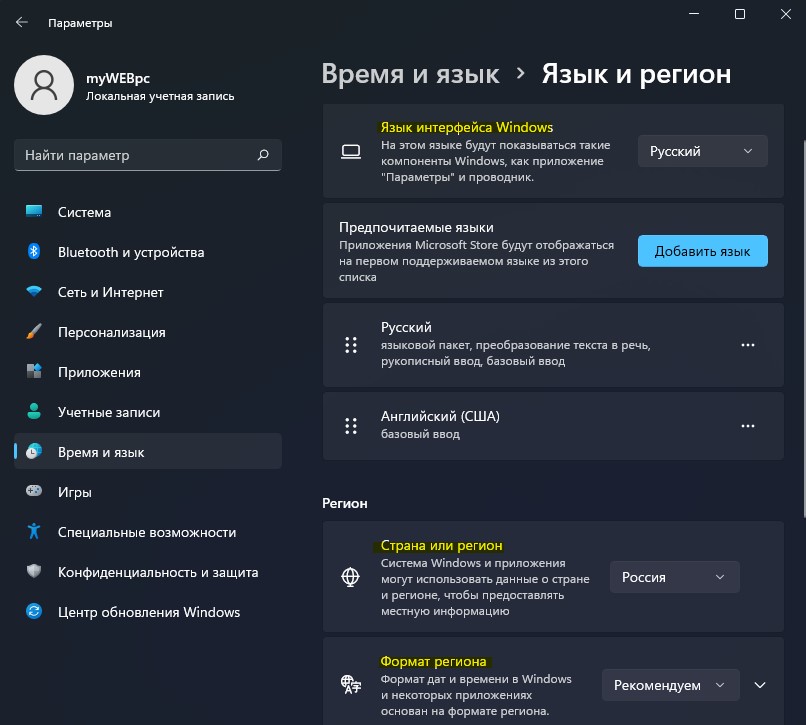
Task: Click the Учетные записи person icon
Action: pos(34,411)
